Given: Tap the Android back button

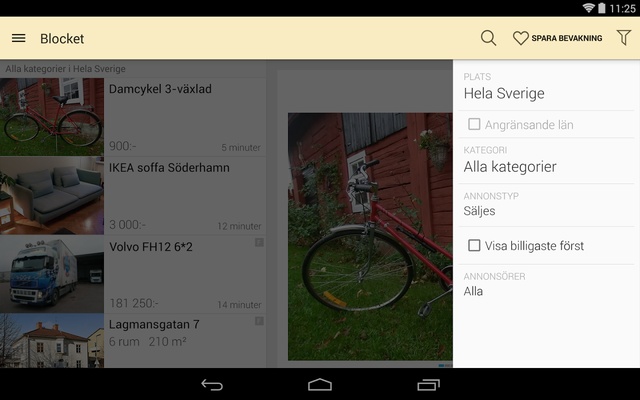Looking at the screenshot, I should click(212, 384).
